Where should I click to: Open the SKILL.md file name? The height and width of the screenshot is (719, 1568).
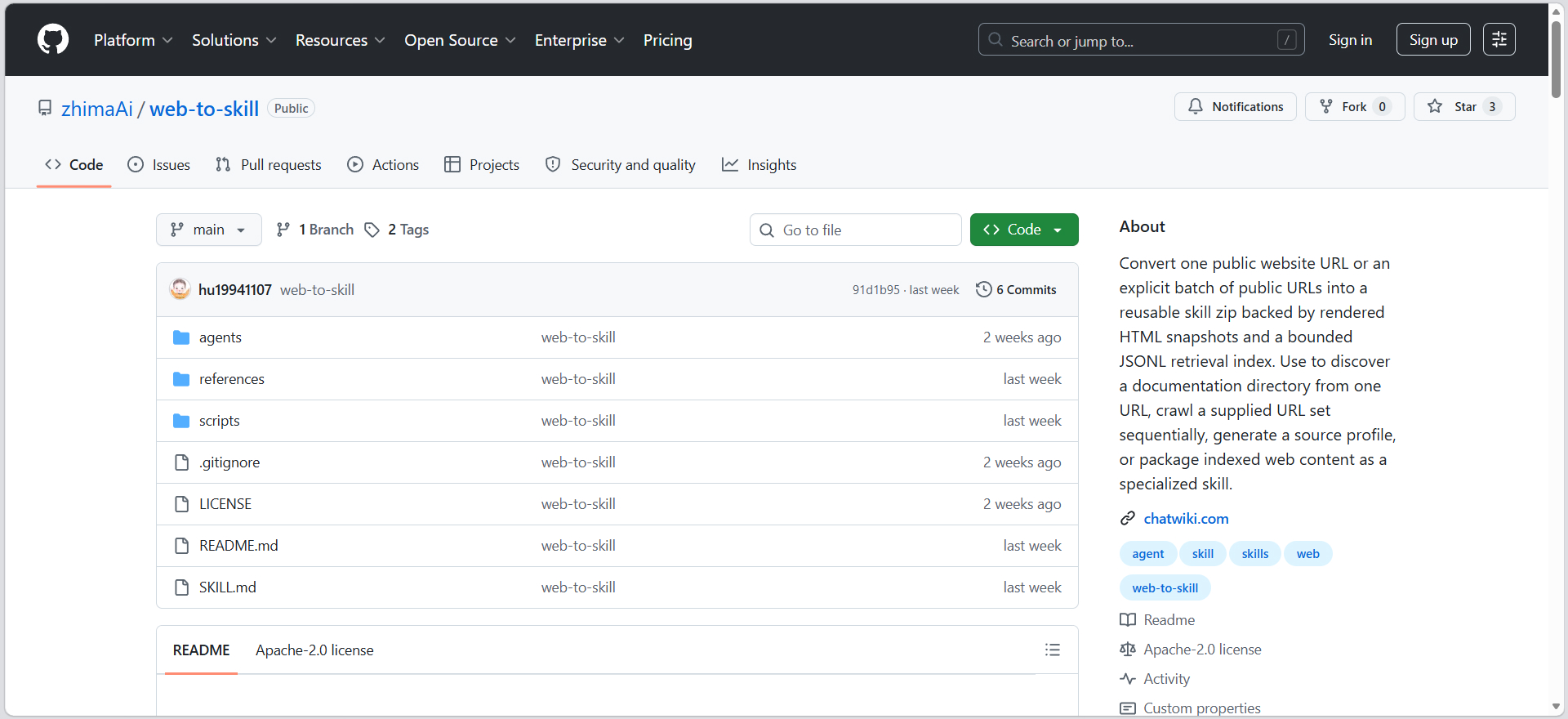228,587
